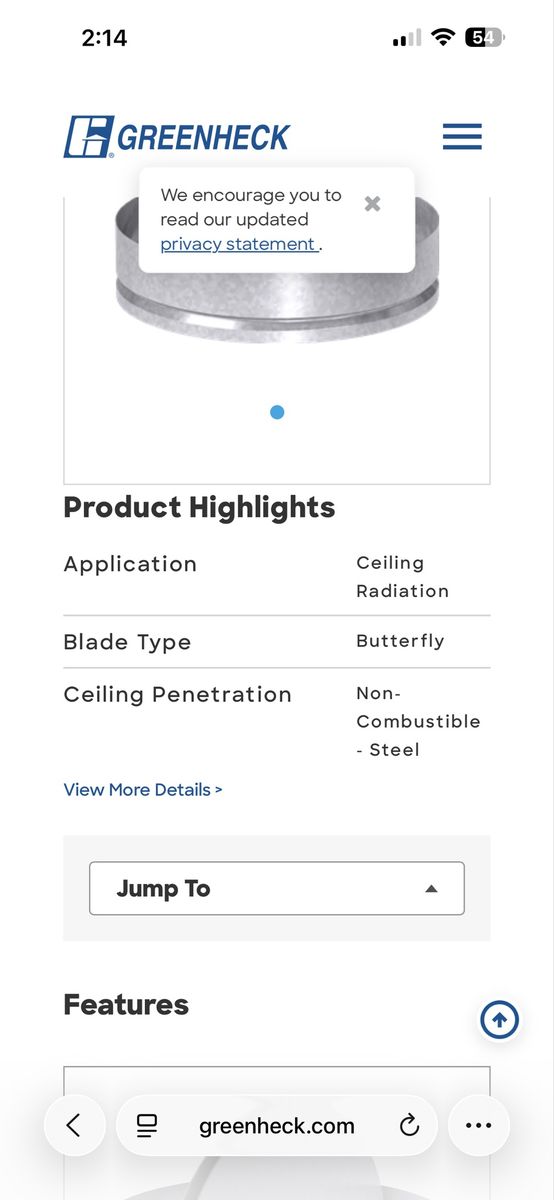Open the privacy statement link
The width and height of the screenshot is (554, 1200).
pyautogui.click(x=238, y=244)
